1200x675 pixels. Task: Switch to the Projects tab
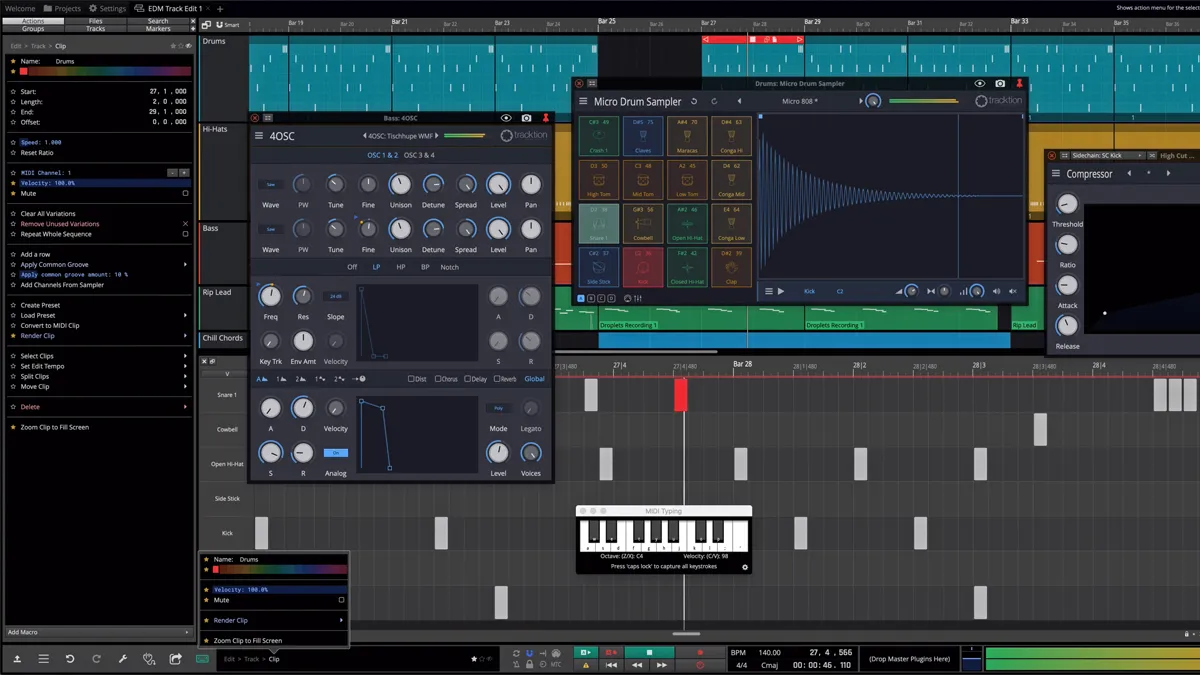[63, 8]
